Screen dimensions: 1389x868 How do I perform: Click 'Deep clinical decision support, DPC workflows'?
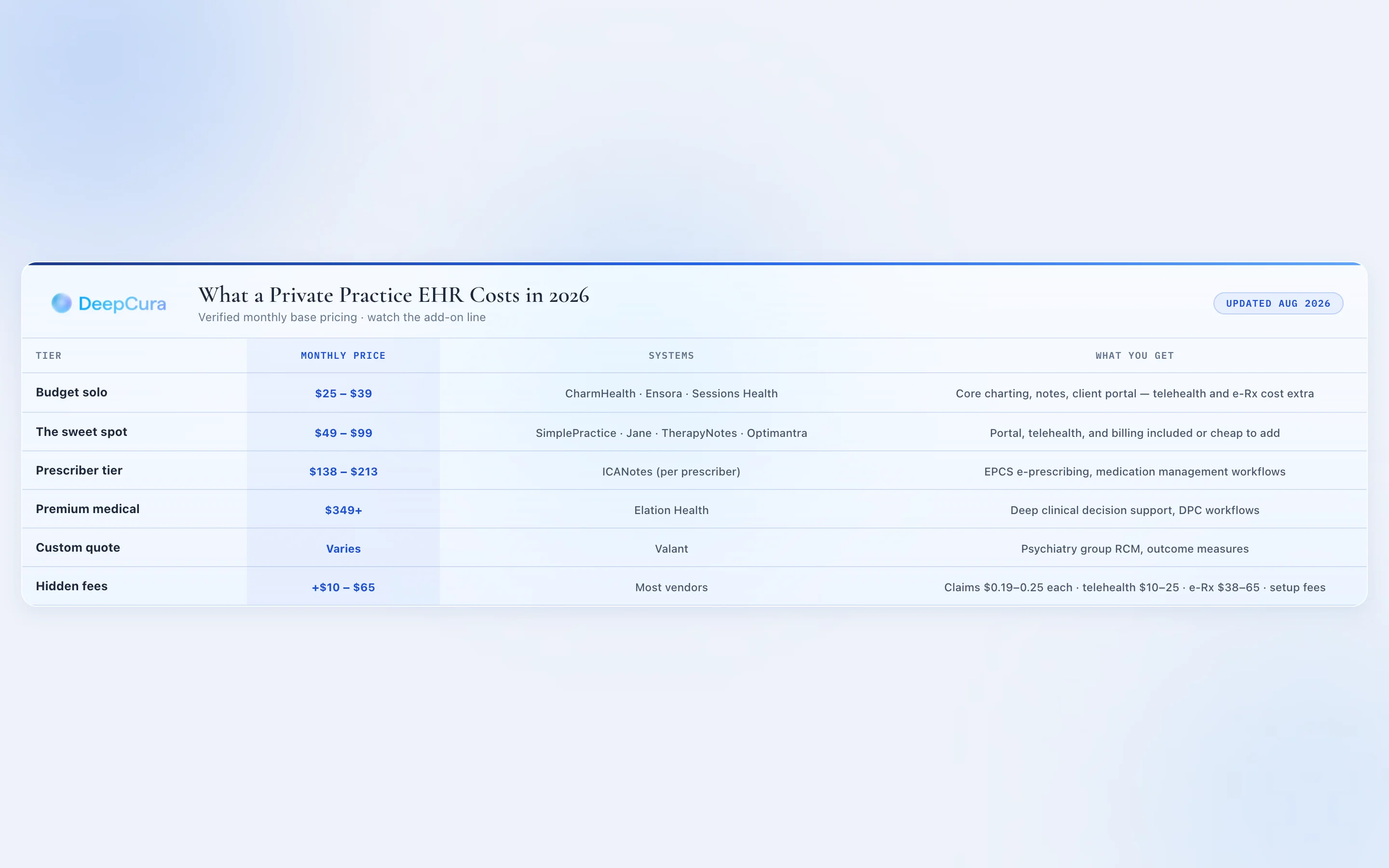tap(1135, 510)
